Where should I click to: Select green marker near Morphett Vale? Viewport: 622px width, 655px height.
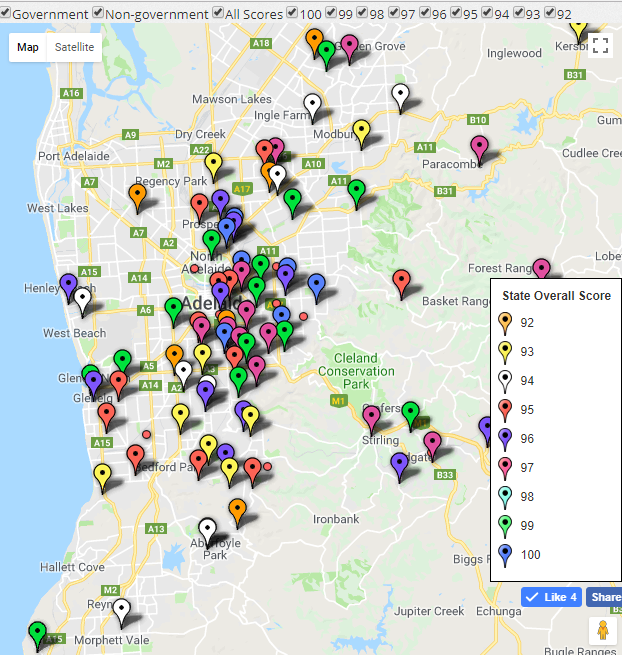point(37,633)
